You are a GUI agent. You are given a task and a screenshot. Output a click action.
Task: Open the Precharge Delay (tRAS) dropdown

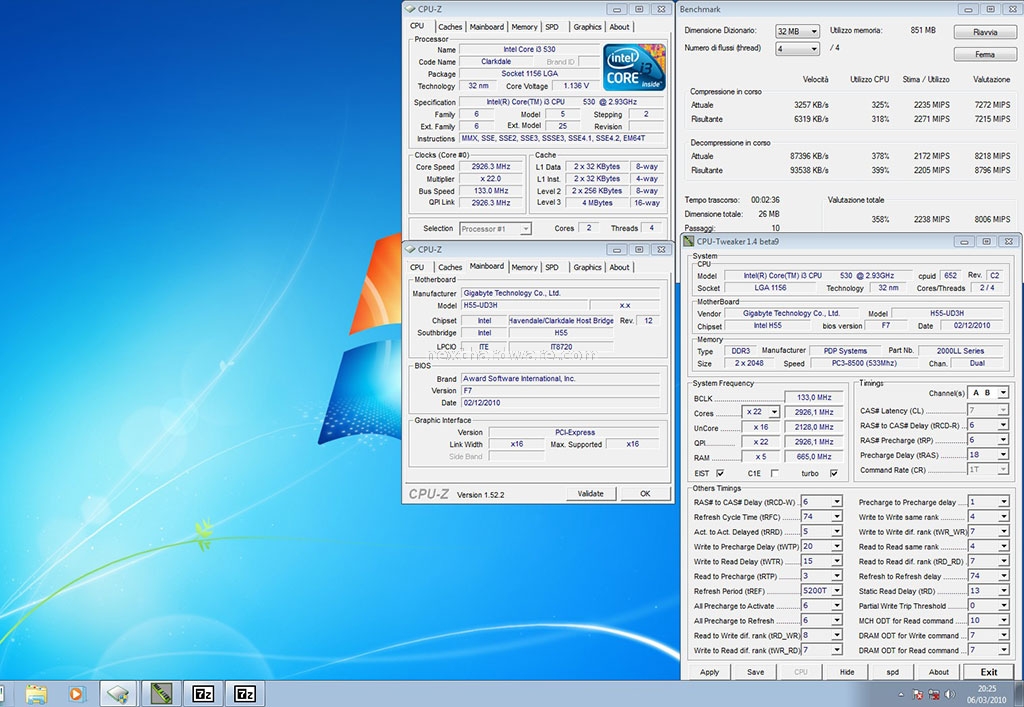pyautogui.click(x=987, y=455)
